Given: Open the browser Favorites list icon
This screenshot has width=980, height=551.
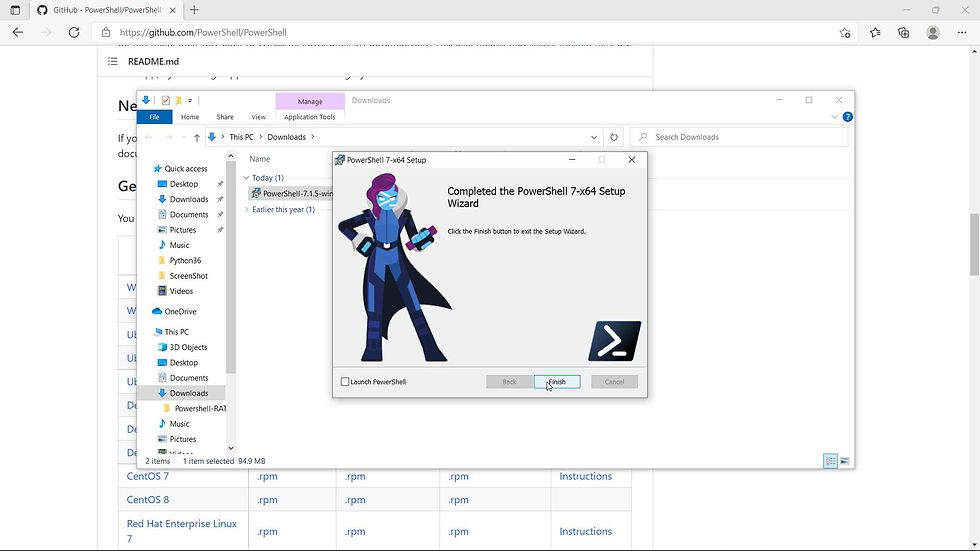Looking at the screenshot, I should tap(875, 32).
